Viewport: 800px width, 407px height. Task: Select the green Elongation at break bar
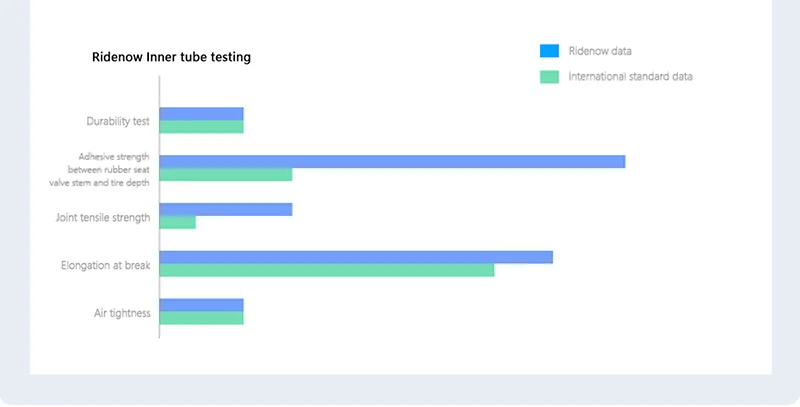(327, 270)
